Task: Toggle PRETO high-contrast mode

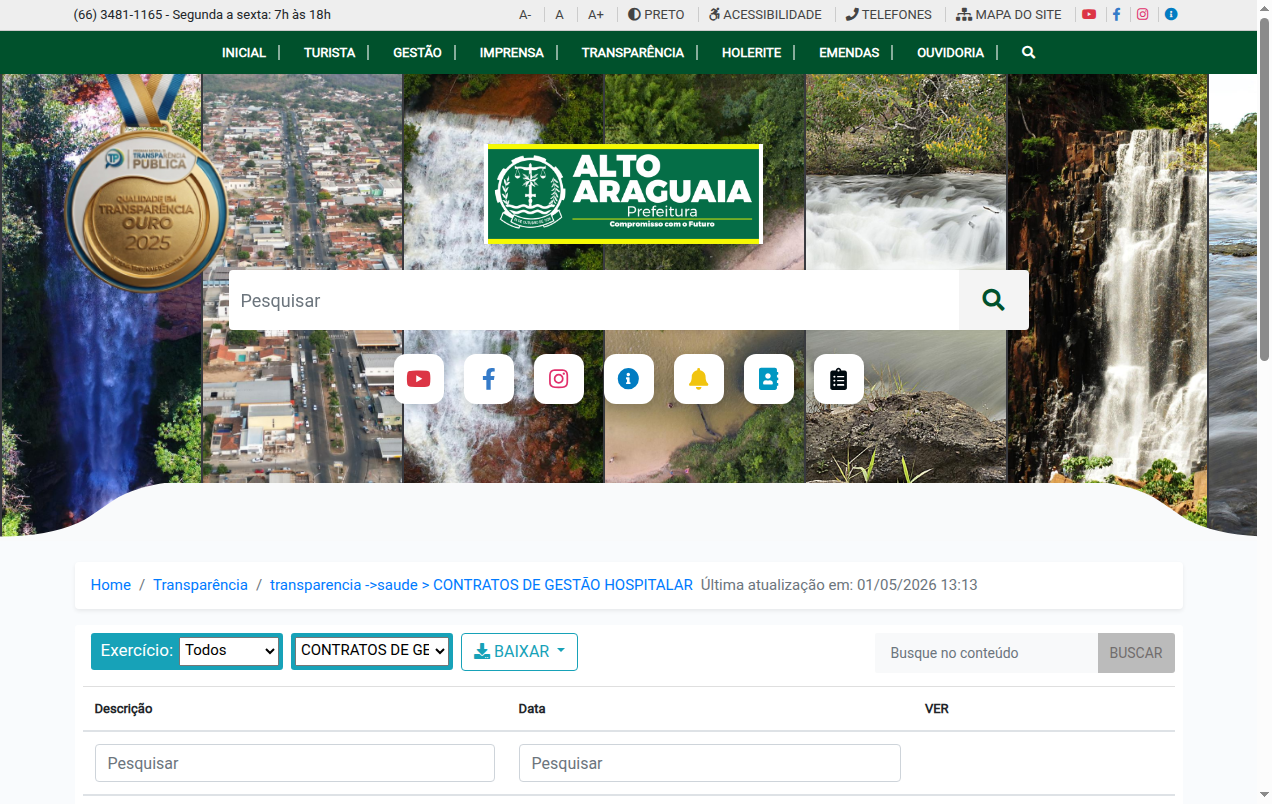Action: tap(656, 15)
